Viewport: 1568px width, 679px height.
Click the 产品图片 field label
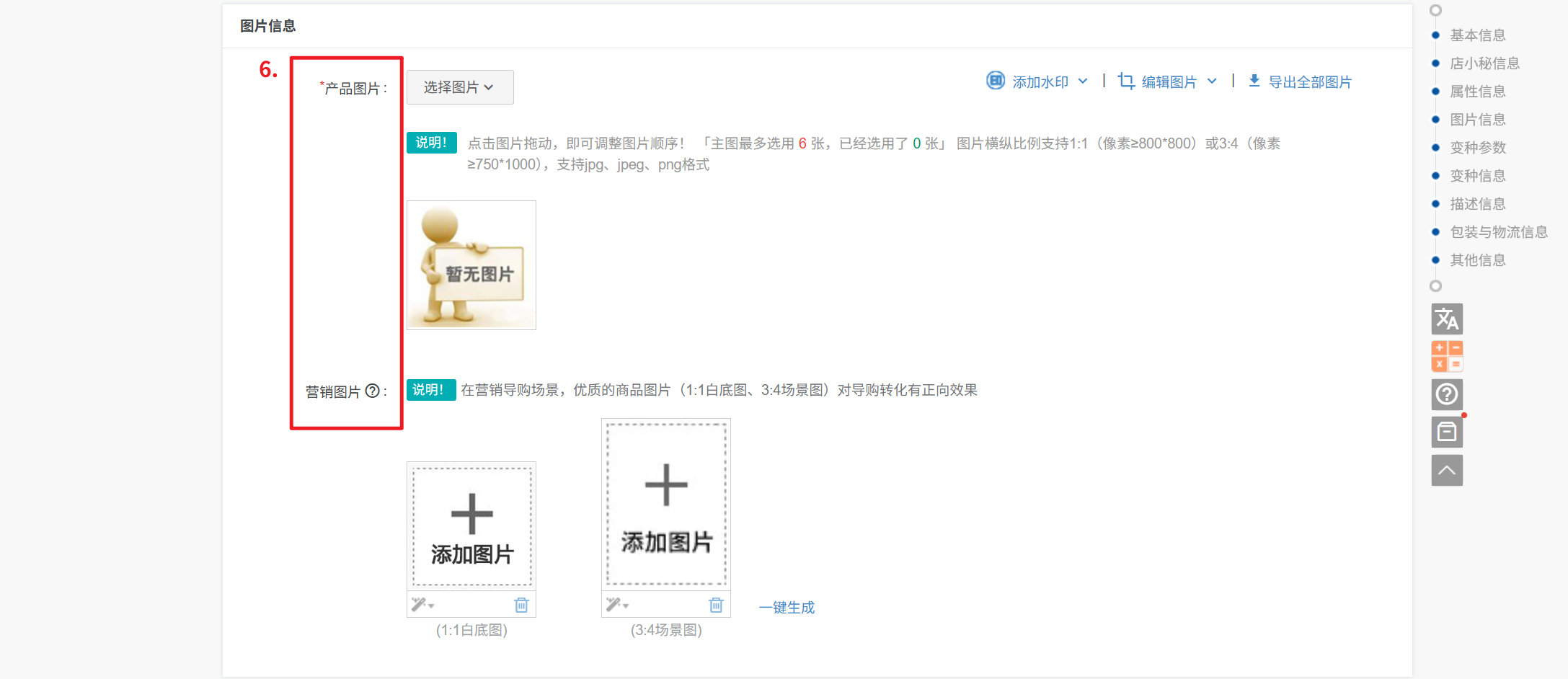(x=353, y=88)
